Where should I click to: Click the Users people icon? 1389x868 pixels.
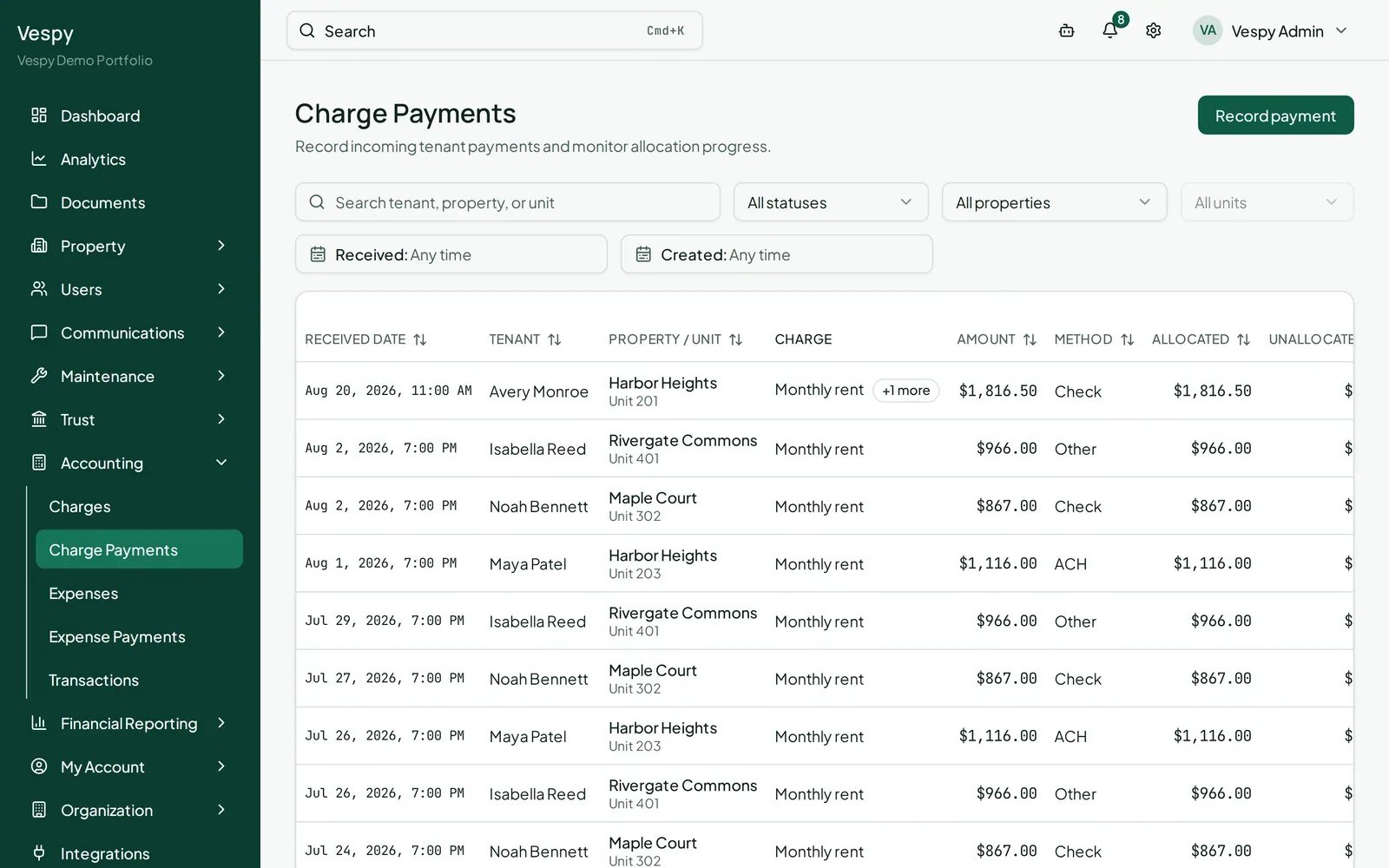pyautogui.click(x=39, y=289)
